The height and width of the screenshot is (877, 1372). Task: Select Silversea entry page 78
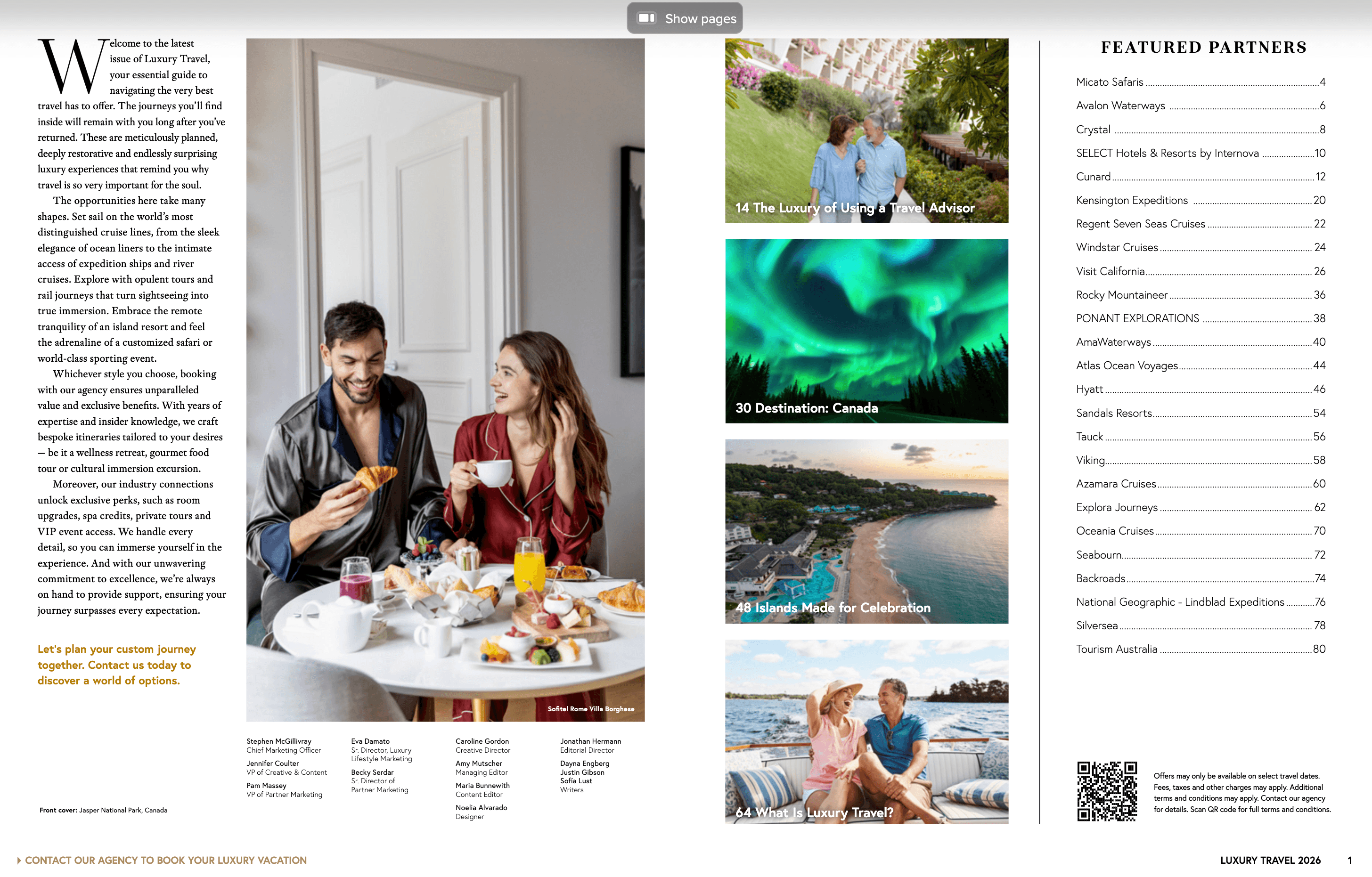pos(1200,625)
